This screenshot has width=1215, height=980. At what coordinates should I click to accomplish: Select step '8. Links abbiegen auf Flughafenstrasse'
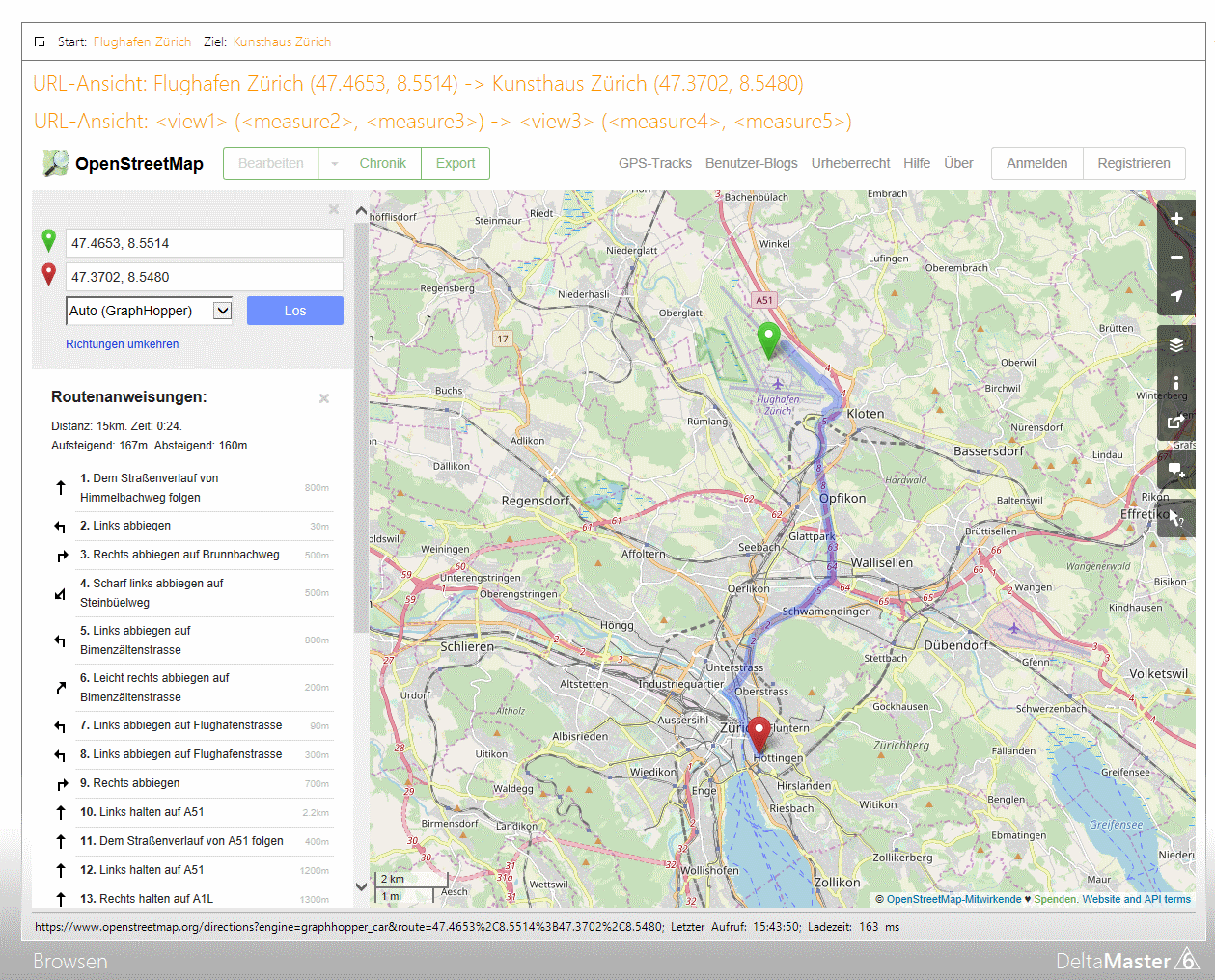193,754
